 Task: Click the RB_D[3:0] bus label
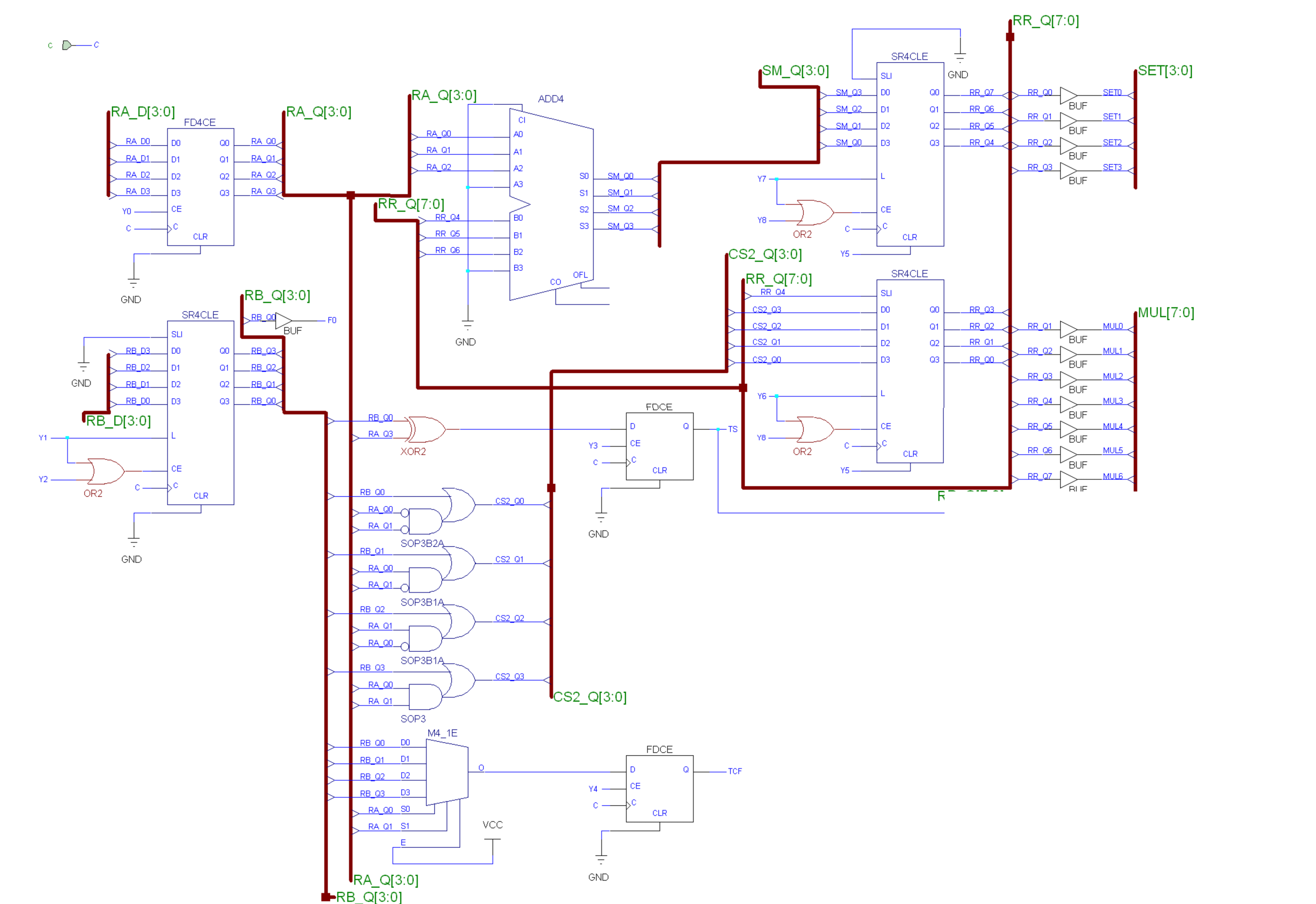[x=118, y=421]
